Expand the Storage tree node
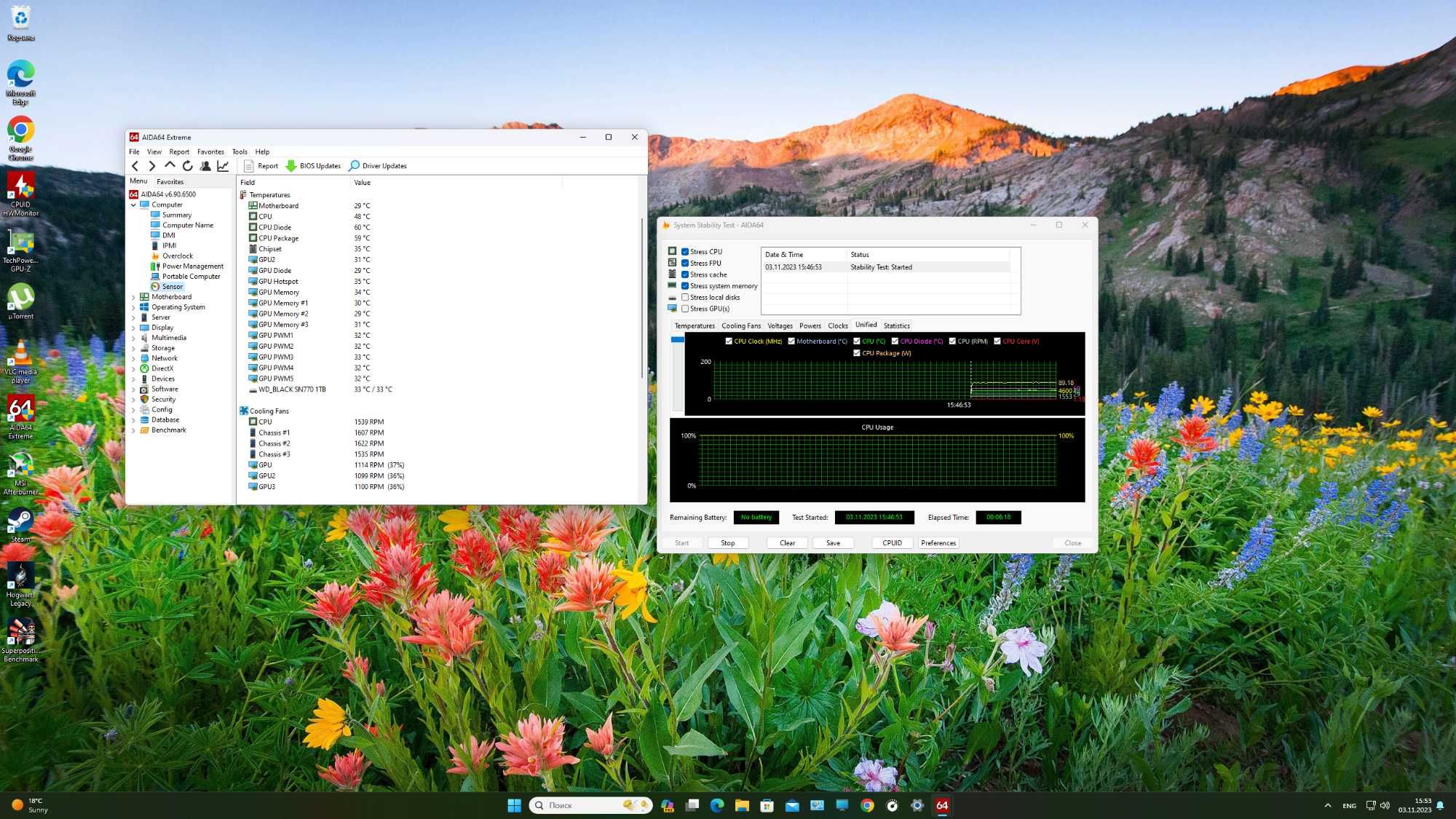This screenshot has width=1456, height=819. click(x=133, y=349)
